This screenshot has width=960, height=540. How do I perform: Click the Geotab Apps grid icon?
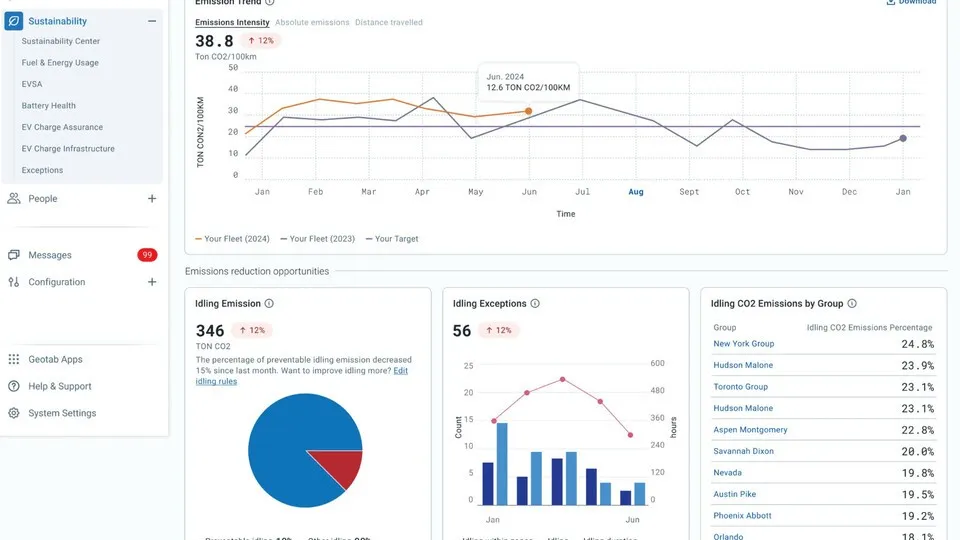(13, 359)
